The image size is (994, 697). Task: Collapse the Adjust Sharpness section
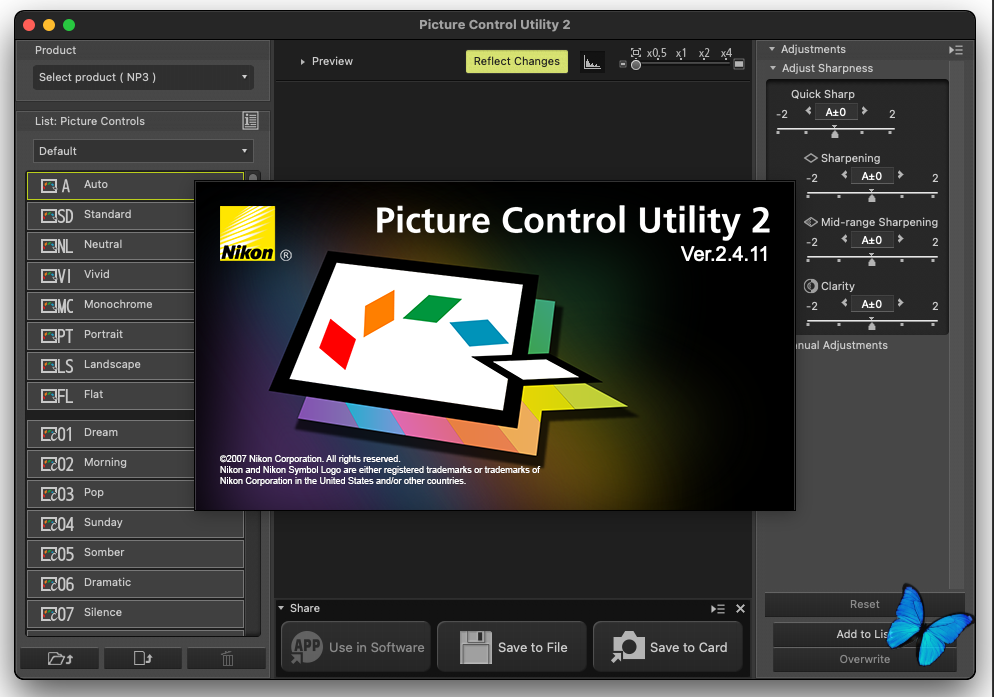click(x=773, y=69)
